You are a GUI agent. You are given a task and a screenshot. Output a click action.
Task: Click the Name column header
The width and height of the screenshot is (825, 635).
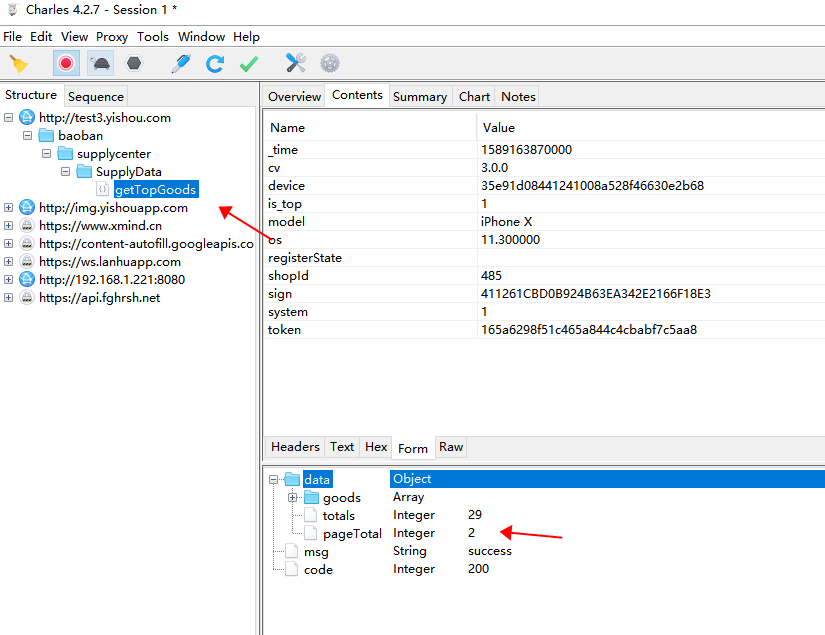pyautogui.click(x=370, y=128)
